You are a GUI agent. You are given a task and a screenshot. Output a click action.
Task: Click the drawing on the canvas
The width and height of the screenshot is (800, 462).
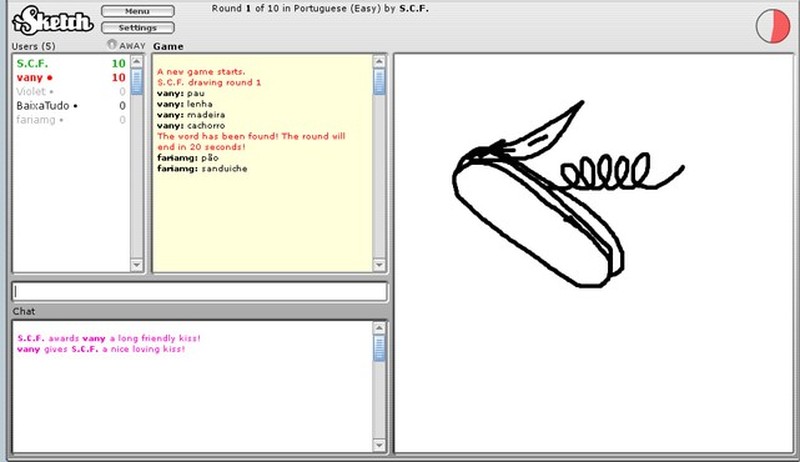(x=568, y=194)
